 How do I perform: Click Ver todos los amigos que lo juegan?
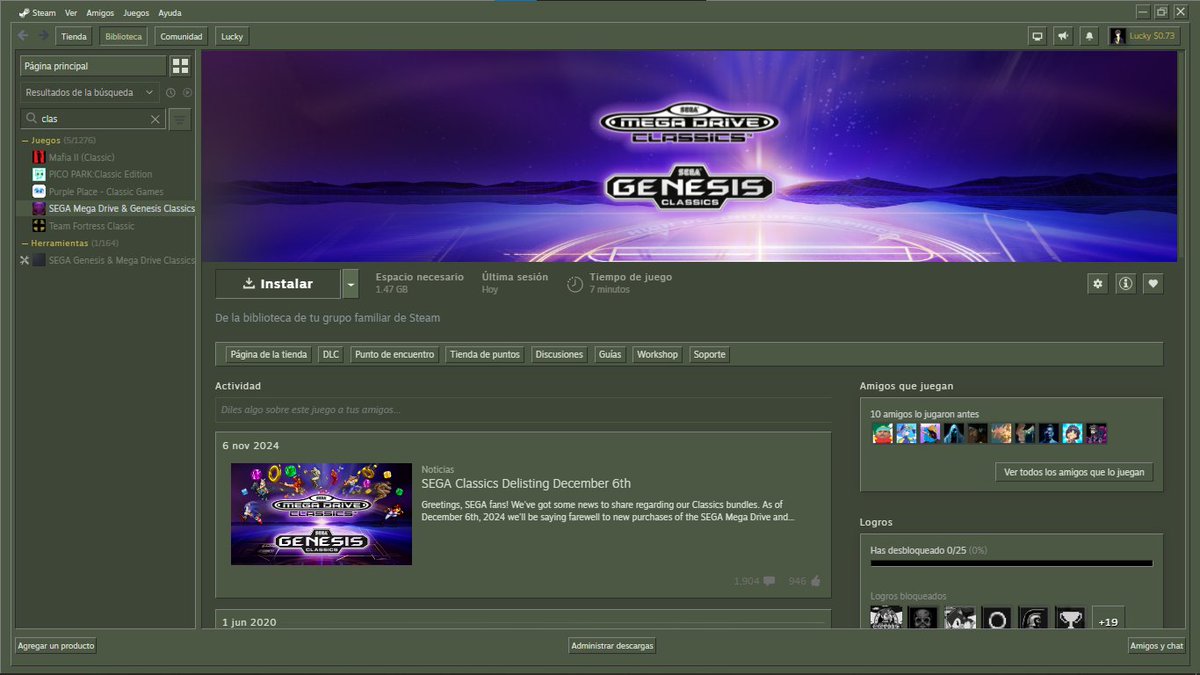click(x=1074, y=472)
